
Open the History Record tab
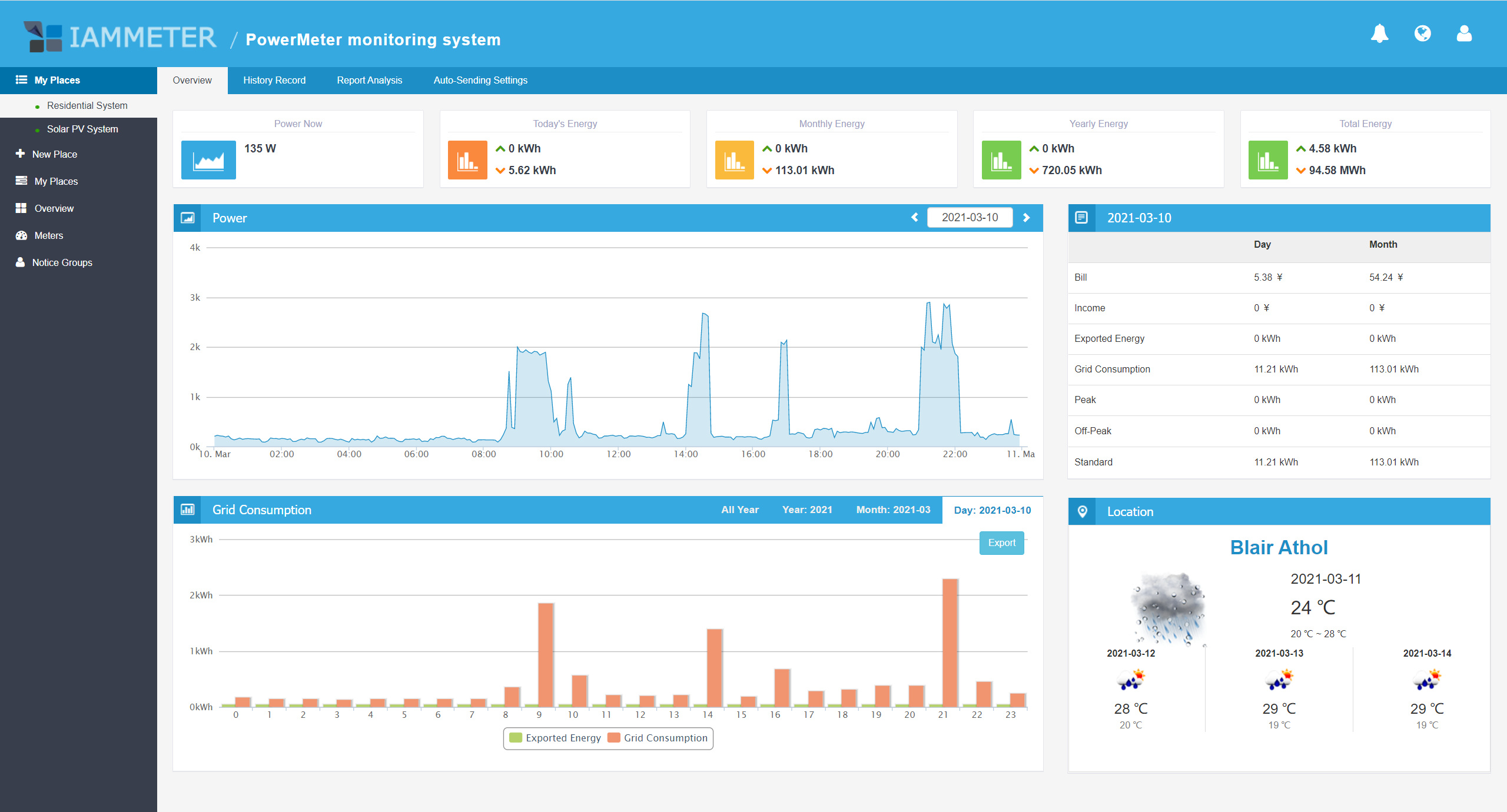coord(274,80)
